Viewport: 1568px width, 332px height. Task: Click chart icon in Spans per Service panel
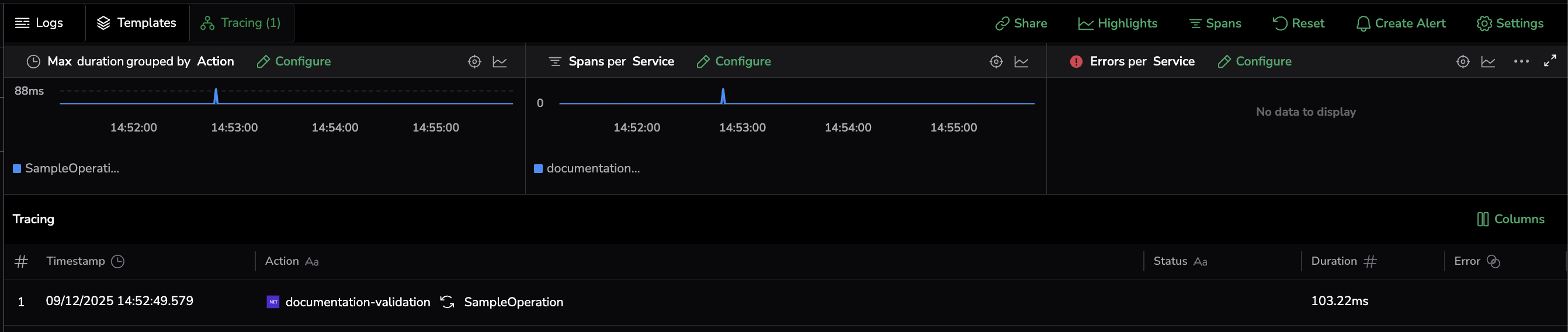pyautogui.click(x=1021, y=61)
